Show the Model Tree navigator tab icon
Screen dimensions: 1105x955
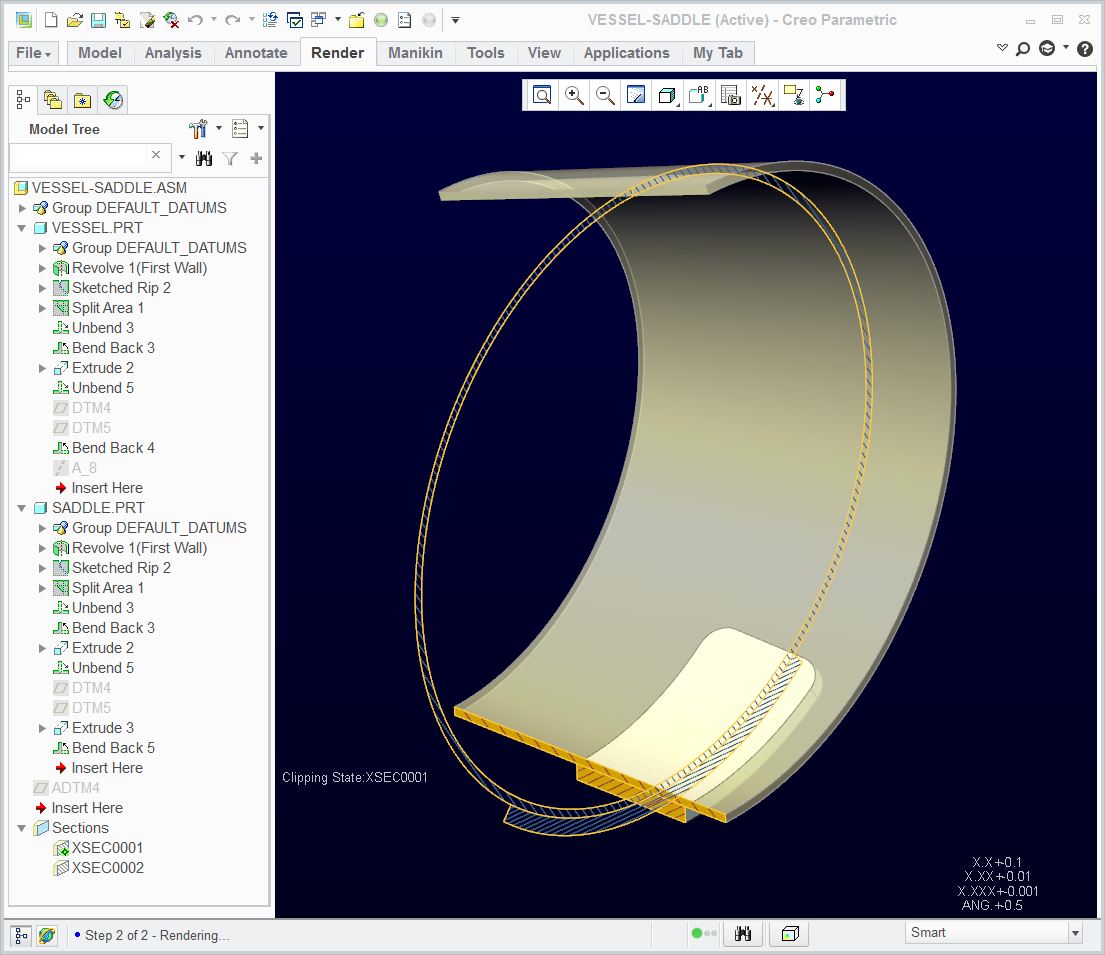(x=23, y=100)
